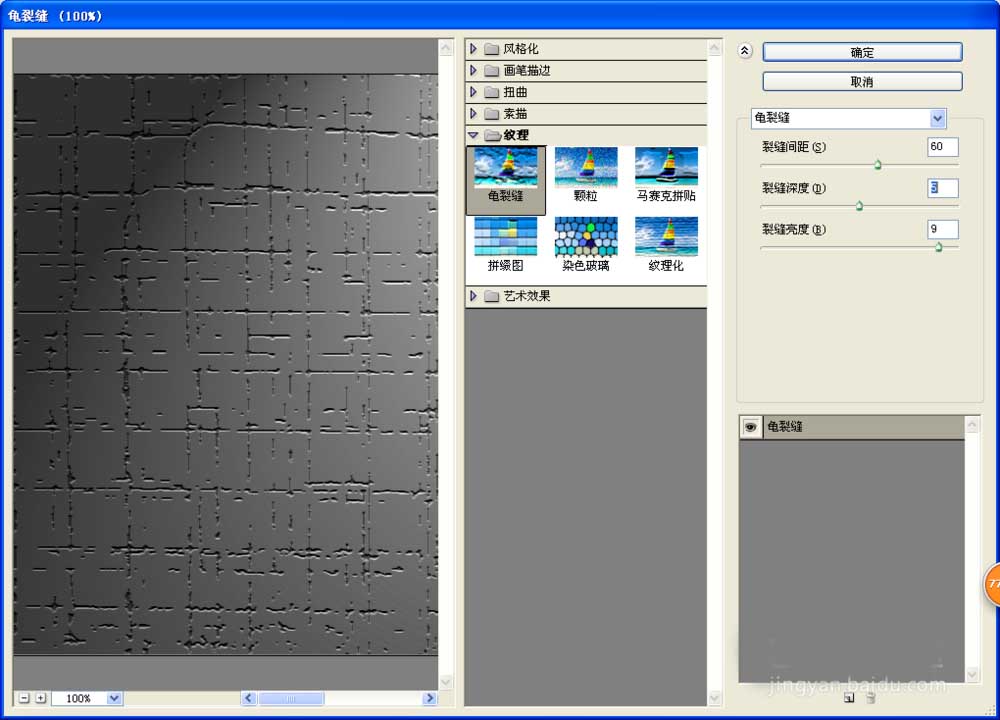Image resolution: width=1000 pixels, height=720 pixels.
Task: Hide the 龟裂缝 effect layer visibility eye
Action: point(750,426)
